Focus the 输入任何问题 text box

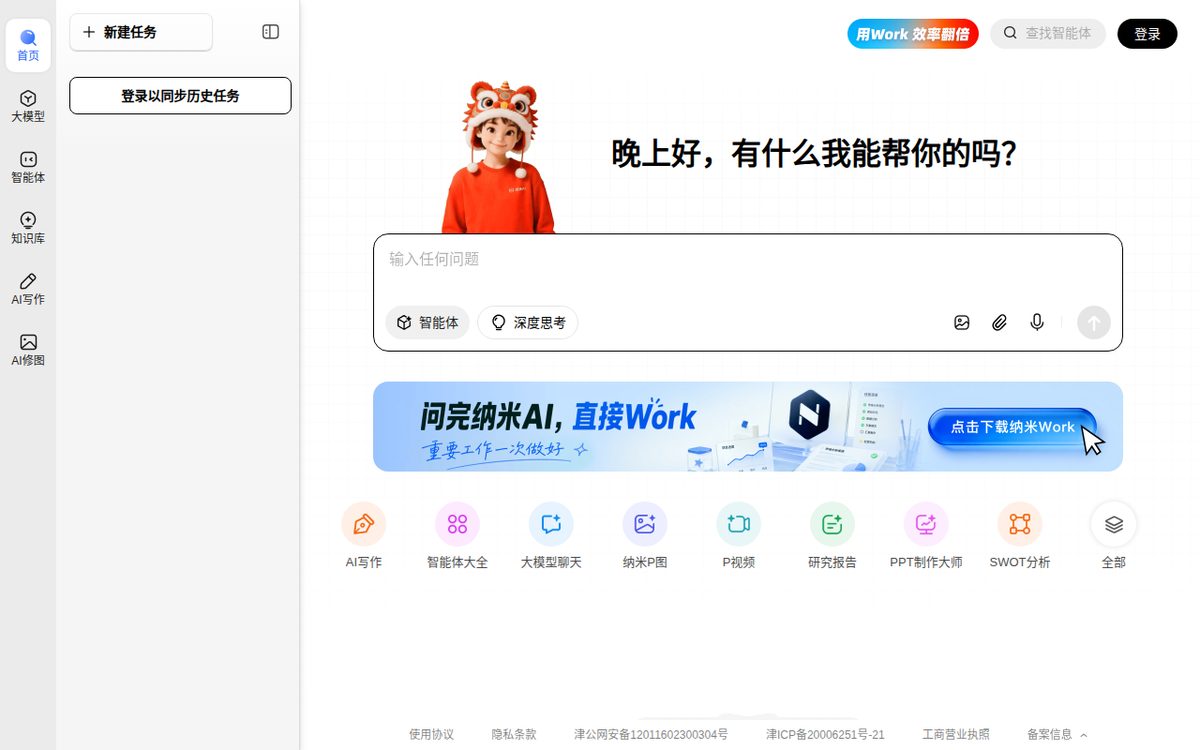(x=748, y=260)
